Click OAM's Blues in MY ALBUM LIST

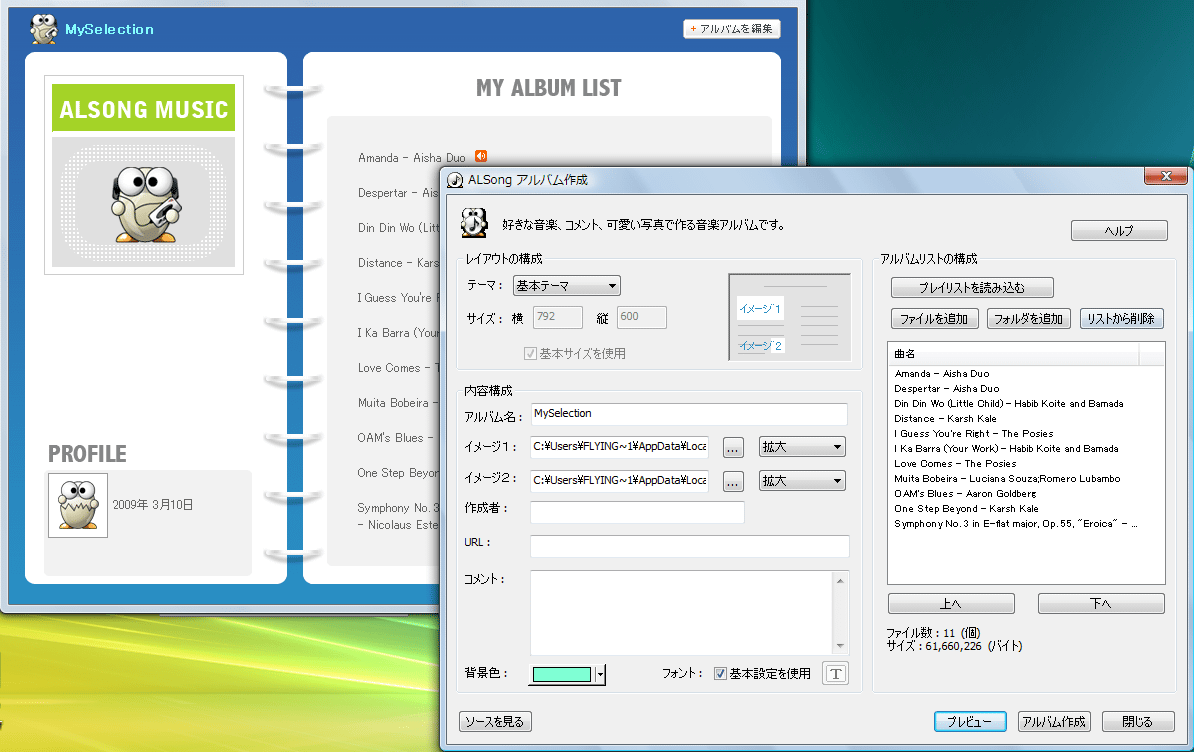click(395, 438)
